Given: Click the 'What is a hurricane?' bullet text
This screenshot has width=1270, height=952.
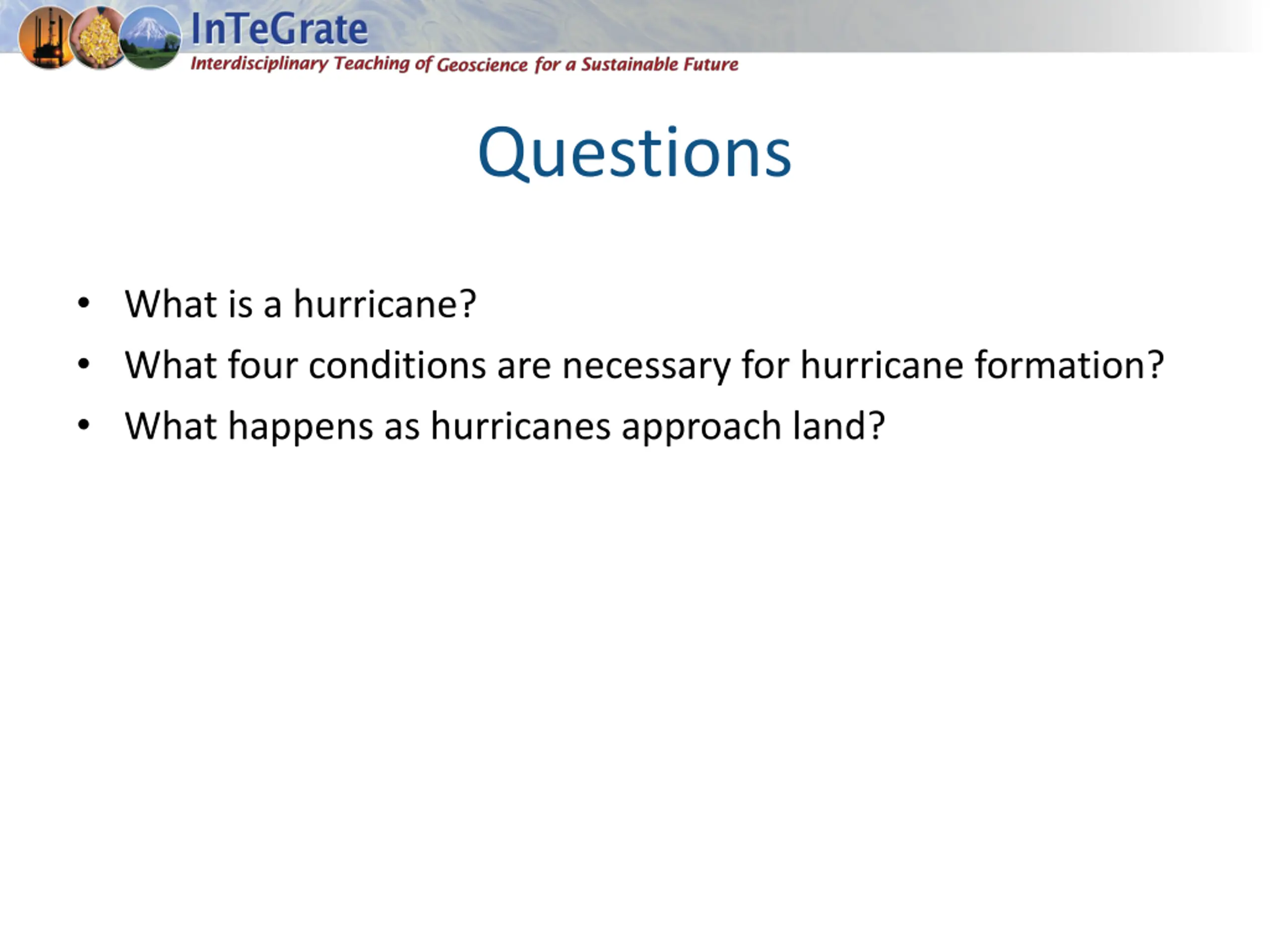Looking at the screenshot, I should [x=300, y=303].
